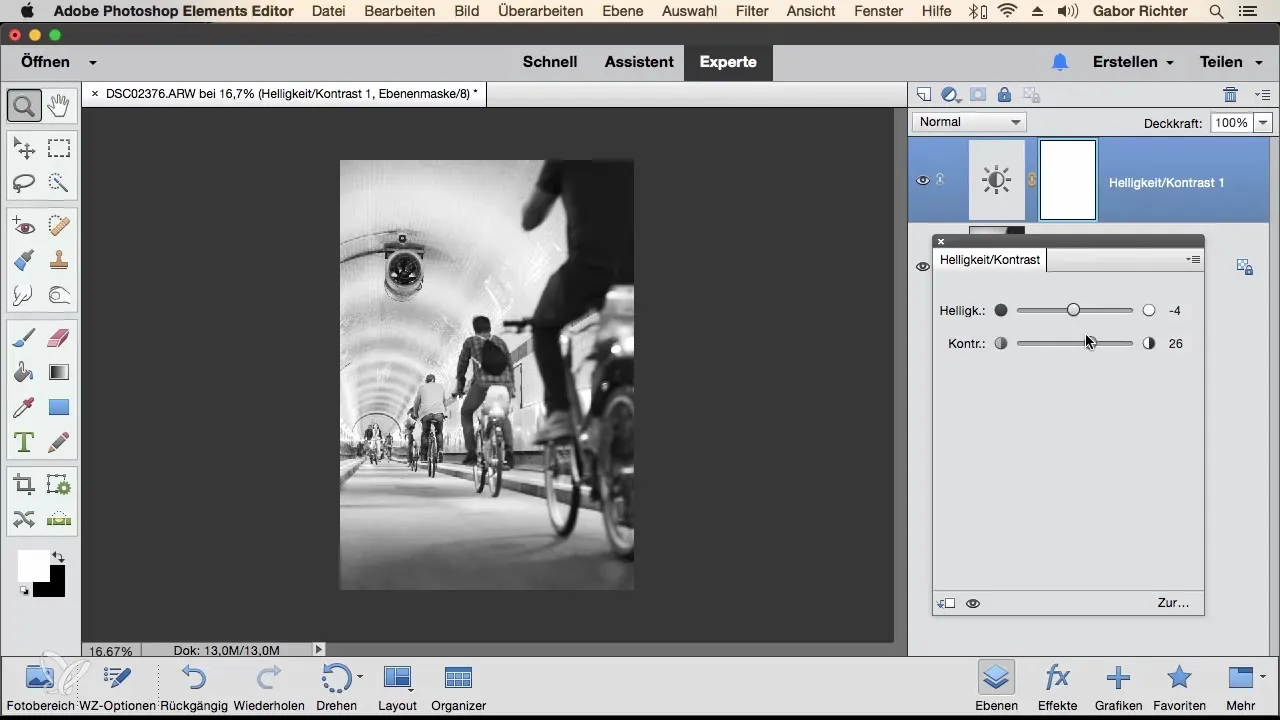Select the Helligkeit/Kontrast panel tab

click(990, 260)
